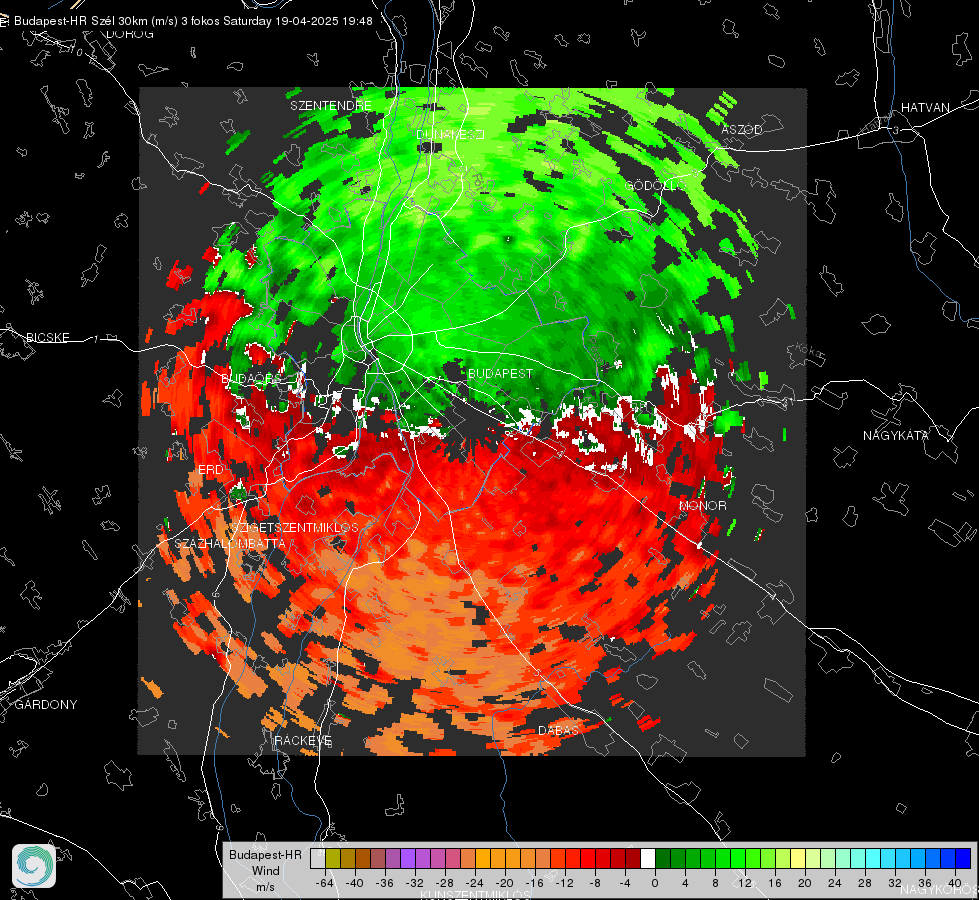Screen dimensions: 979x900
Task: Click the 32 legend value
Action: click(x=895, y=883)
